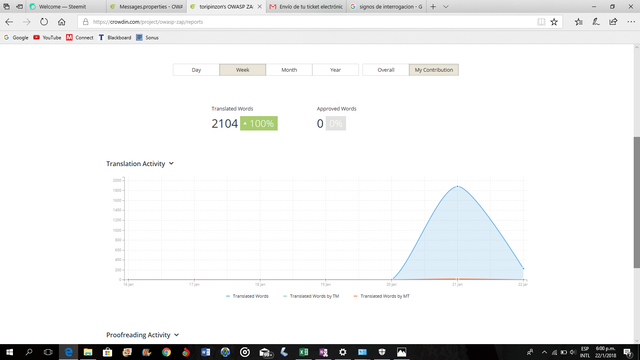Show My Contribution report
The width and height of the screenshot is (640, 360).
pyautogui.click(x=434, y=70)
